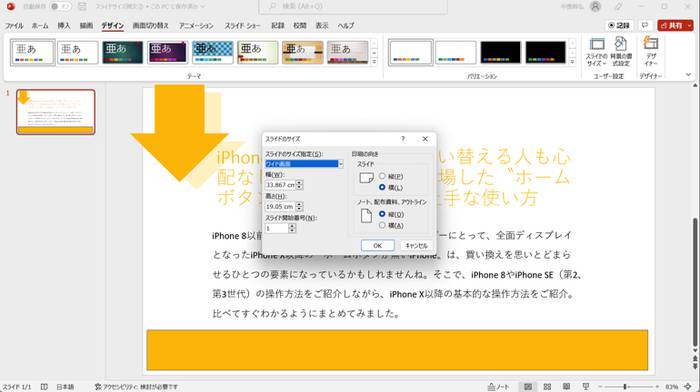This screenshot has height=392, width=700.
Task: Click OK in the Slide Size dialog
Action: [378, 246]
